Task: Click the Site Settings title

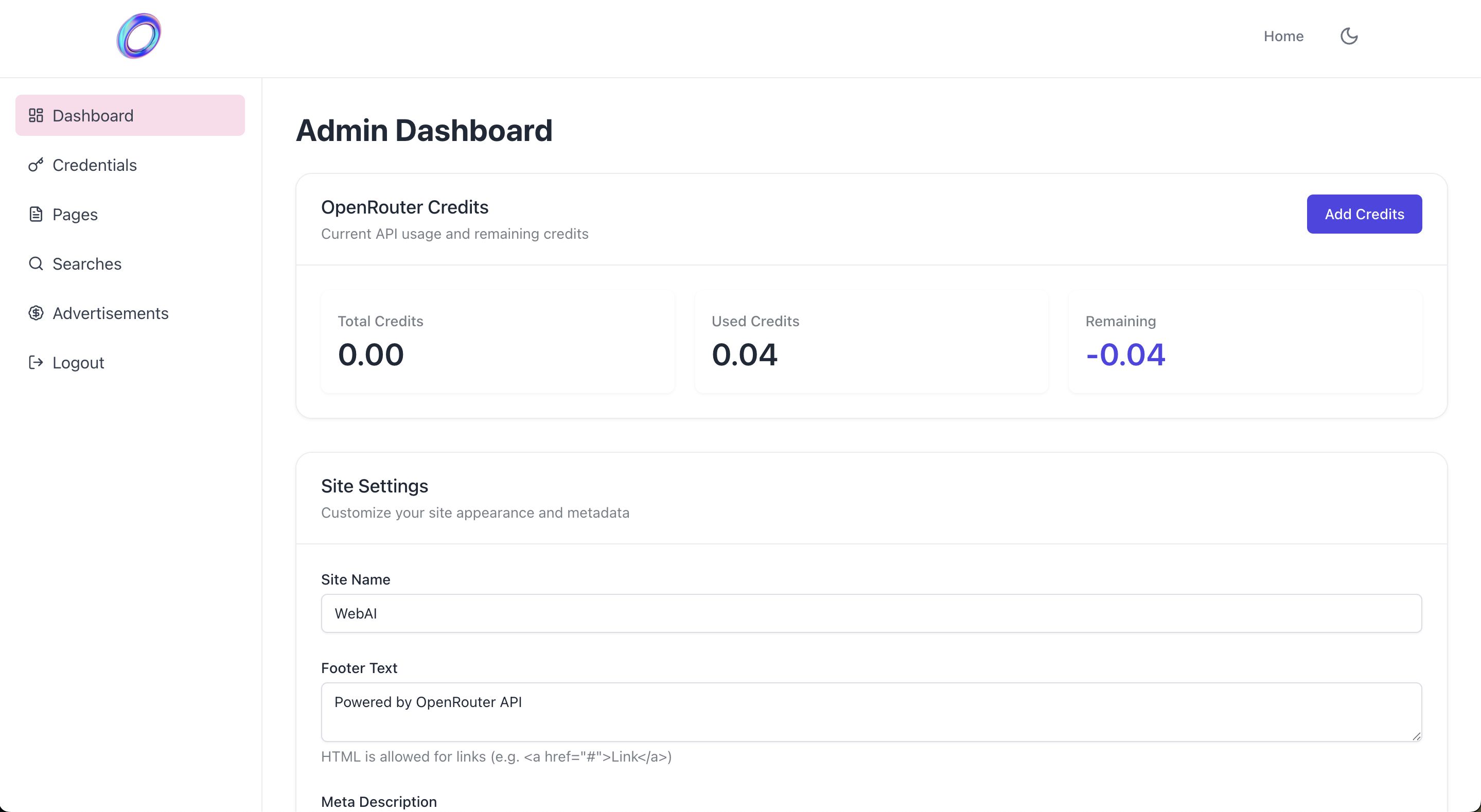Action: point(374,486)
